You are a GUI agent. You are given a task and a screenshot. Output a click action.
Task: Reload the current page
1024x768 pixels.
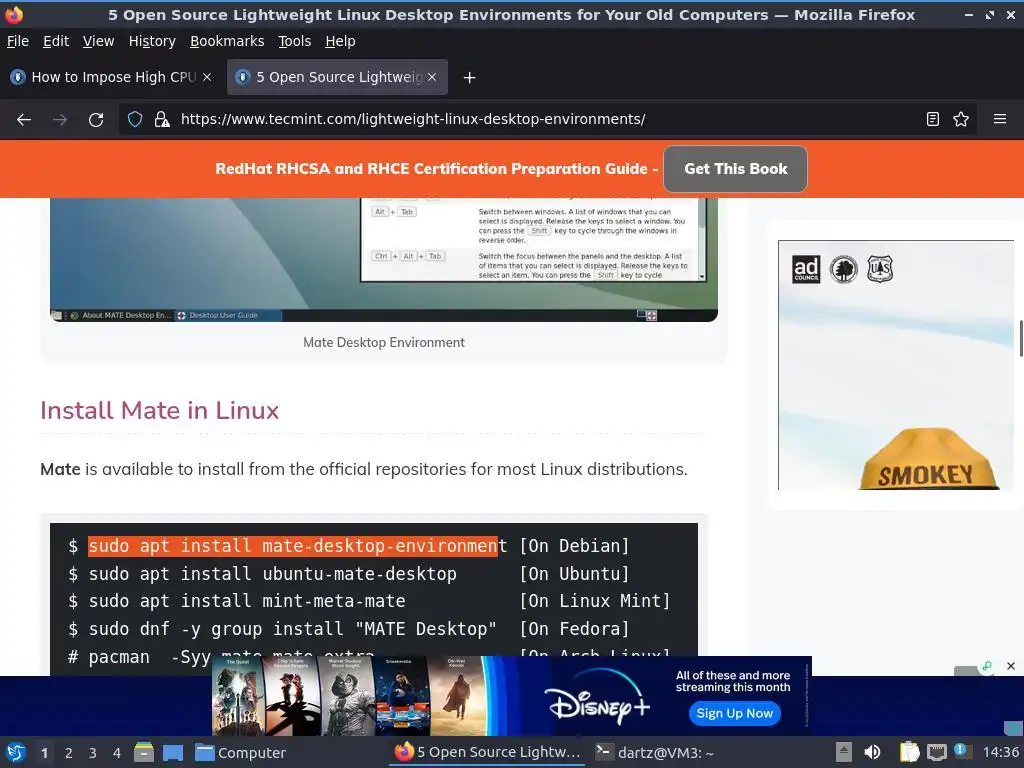[x=96, y=120]
